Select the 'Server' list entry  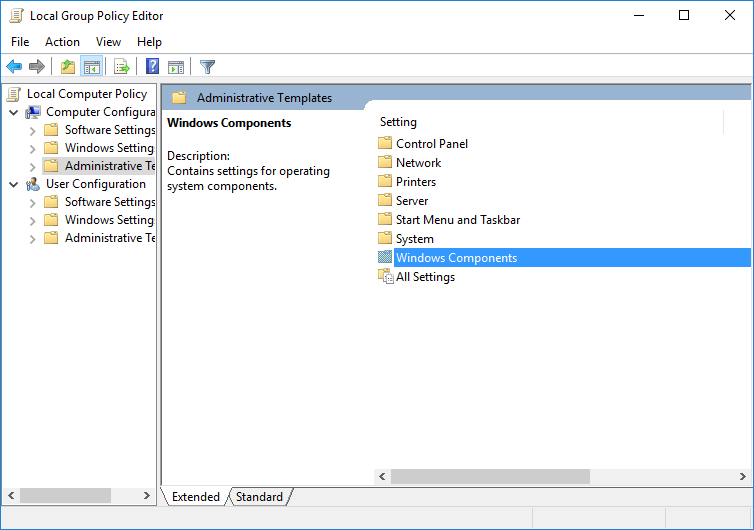point(412,201)
